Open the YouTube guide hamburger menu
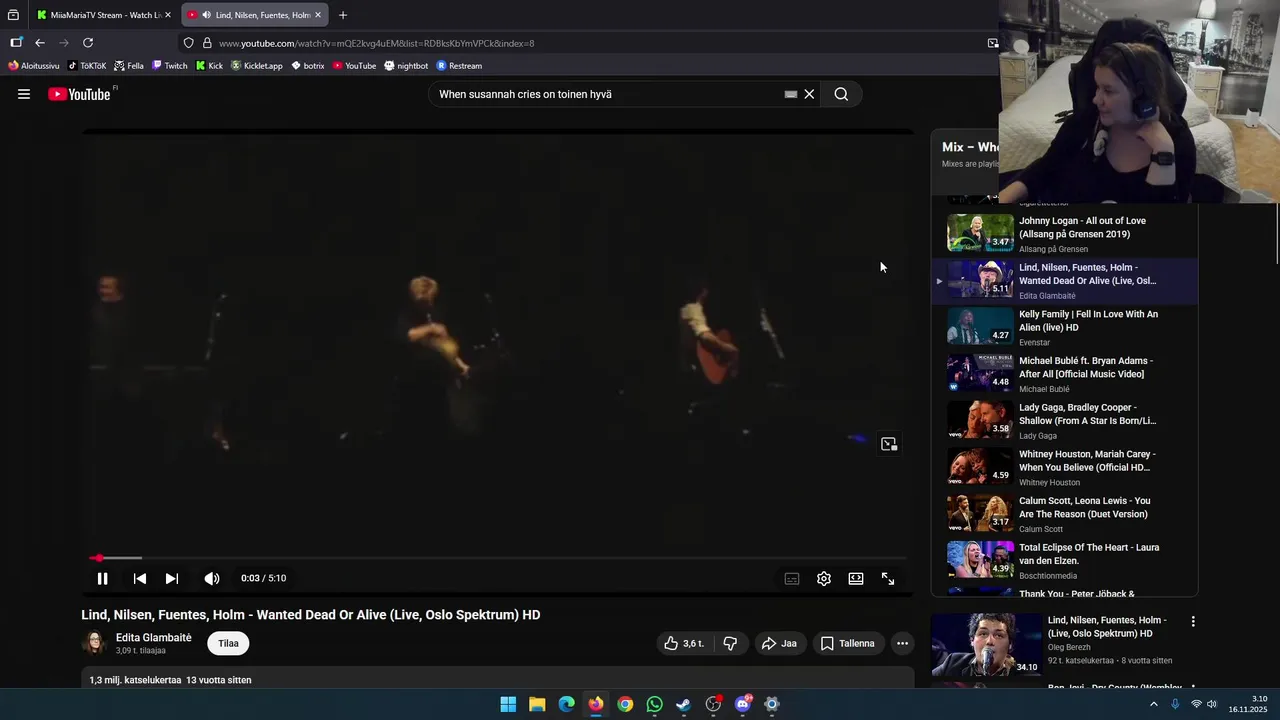This screenshot has width=1280, height=720. 24,94
